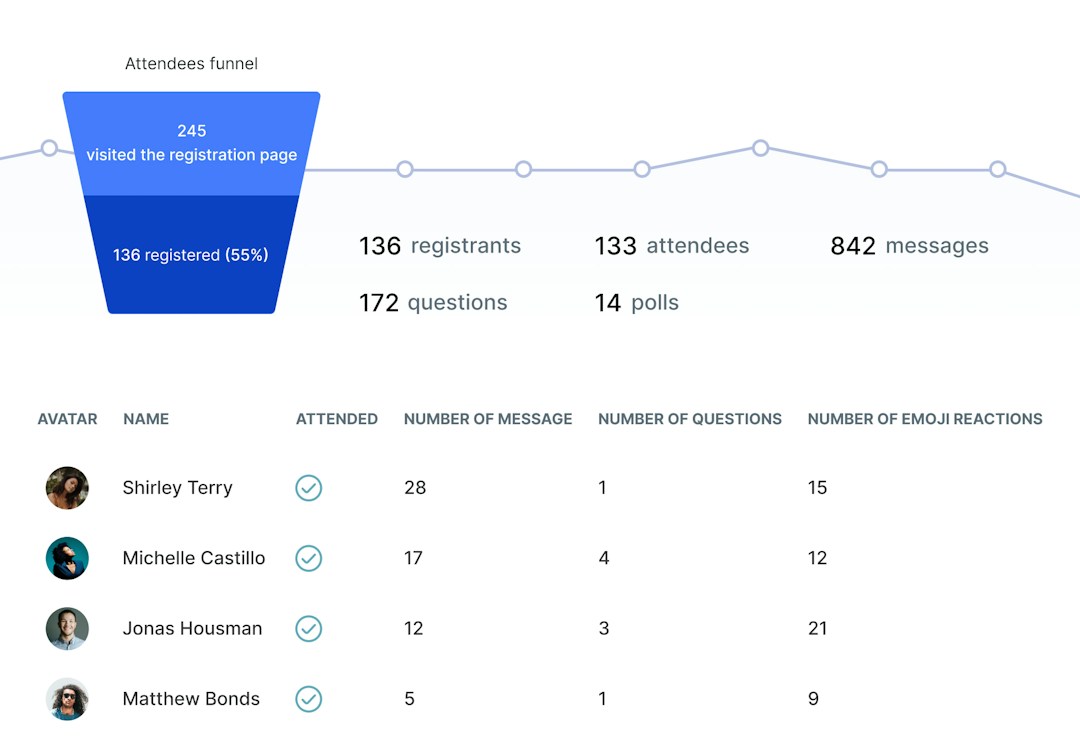Click Matthew Bonds' emoji reactions 9

[x=813, y=699]
